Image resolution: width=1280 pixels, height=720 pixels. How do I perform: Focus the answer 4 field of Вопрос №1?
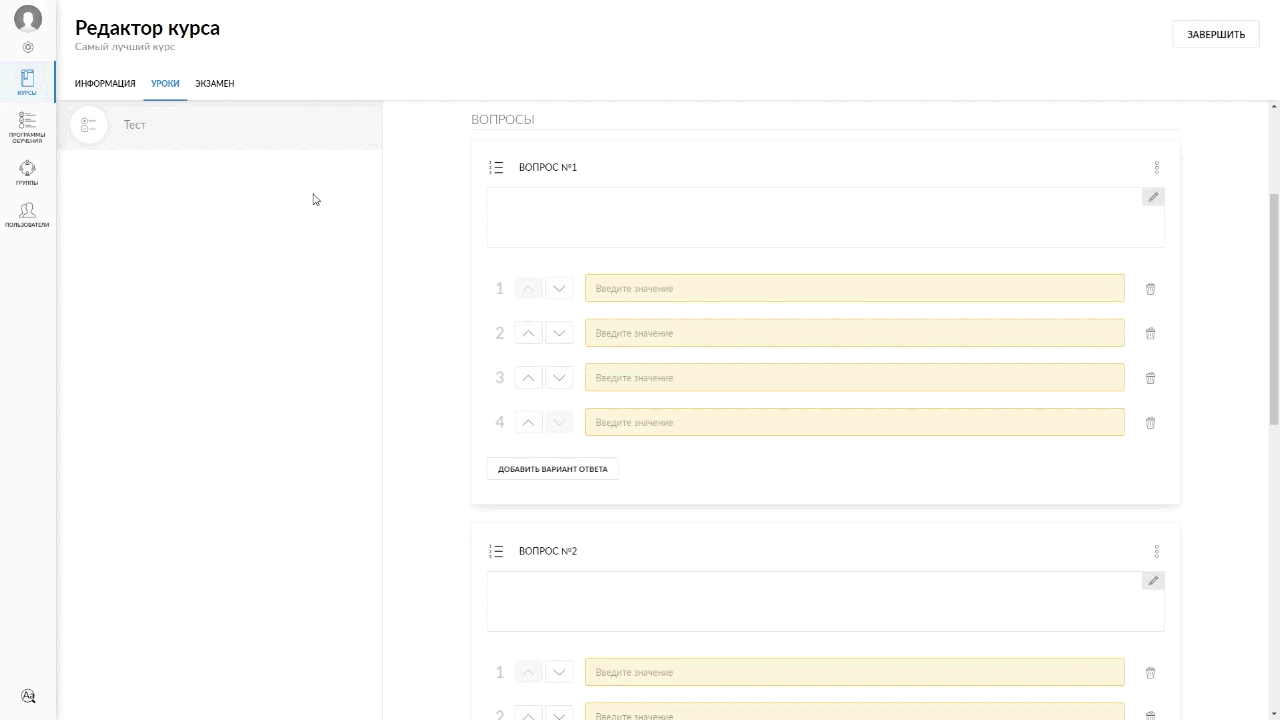[x=855, y=422]
